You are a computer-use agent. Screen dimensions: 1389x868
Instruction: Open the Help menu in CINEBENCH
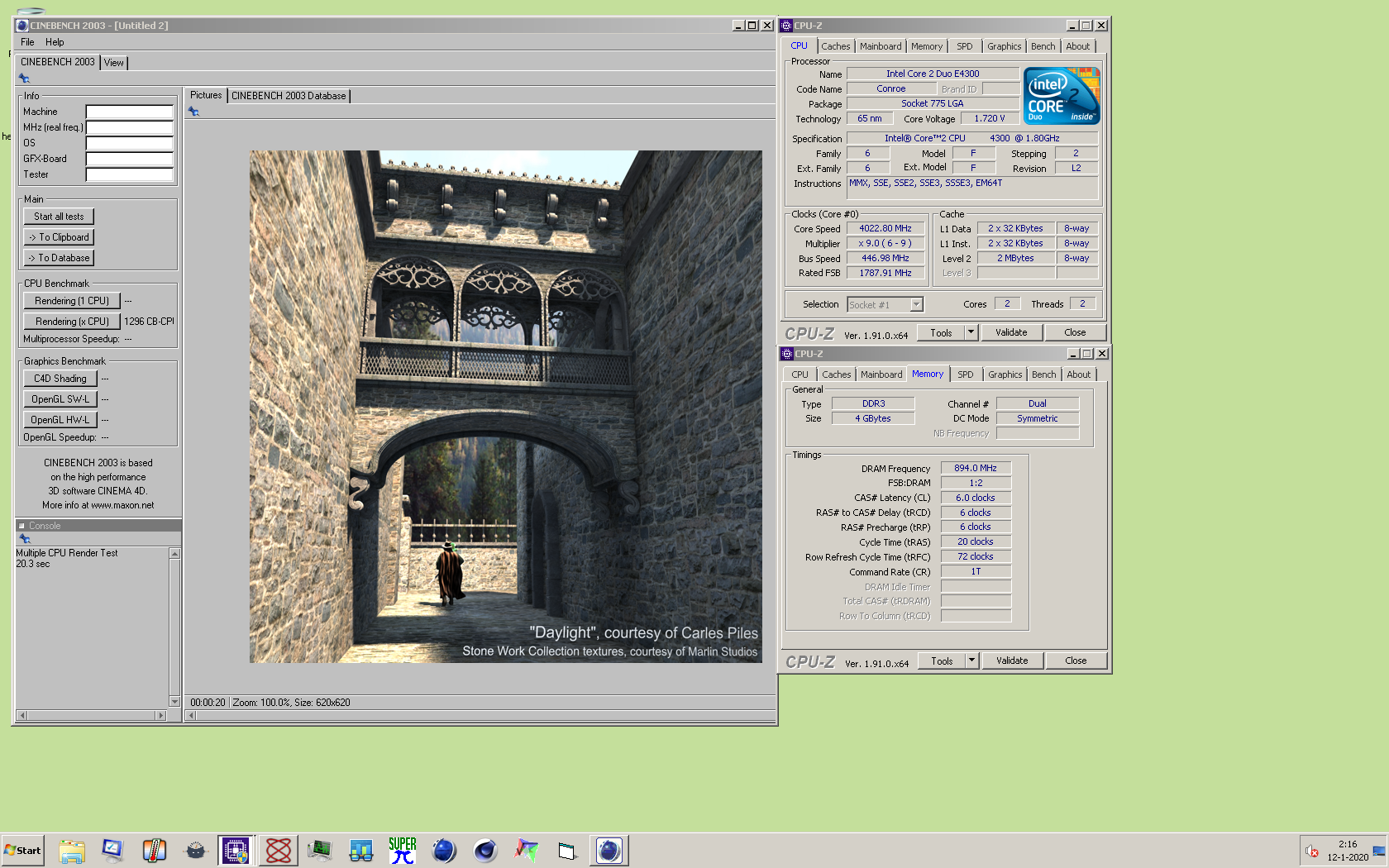click(55, 42)
